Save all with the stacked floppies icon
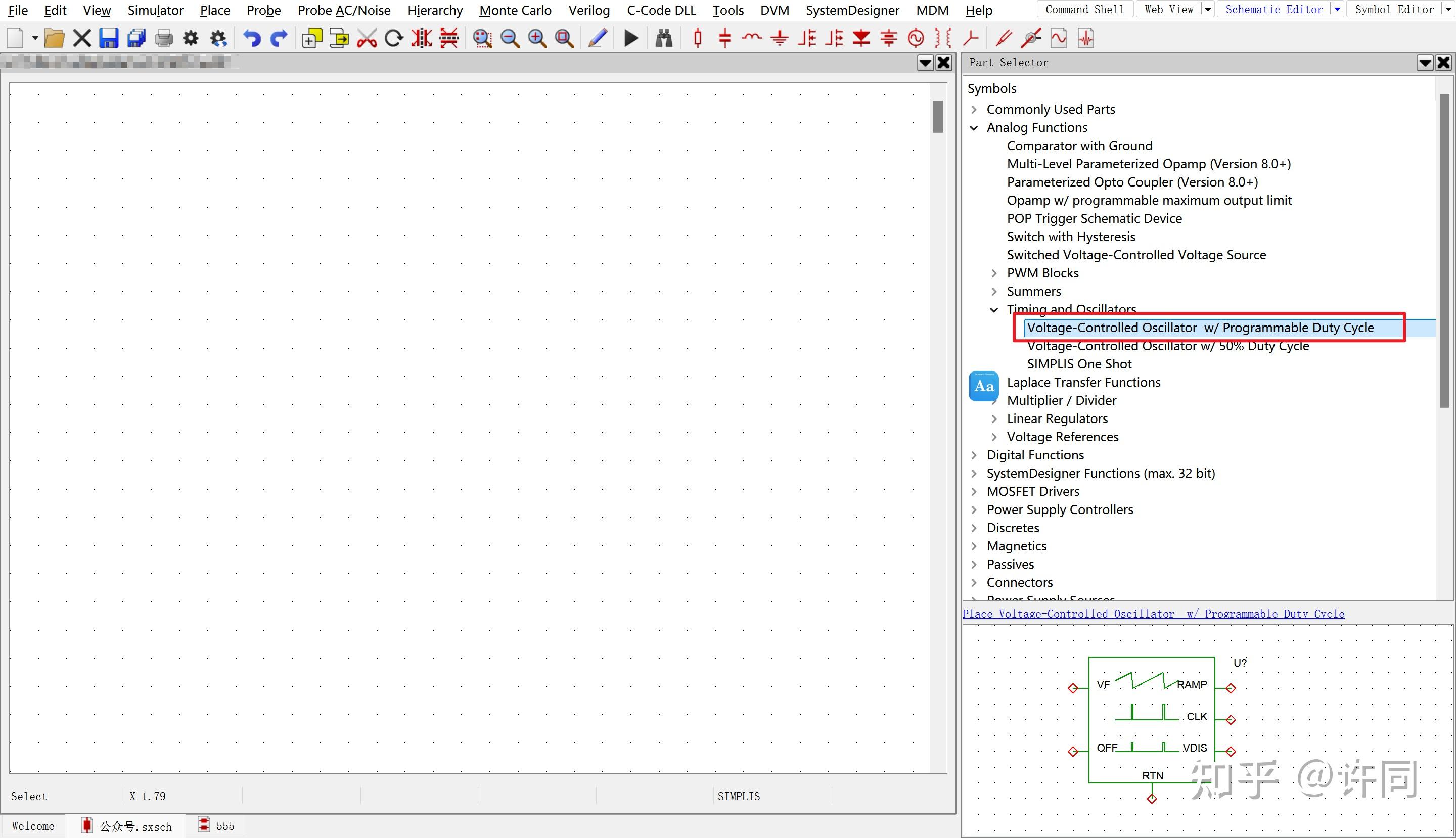 coord(136,38)
